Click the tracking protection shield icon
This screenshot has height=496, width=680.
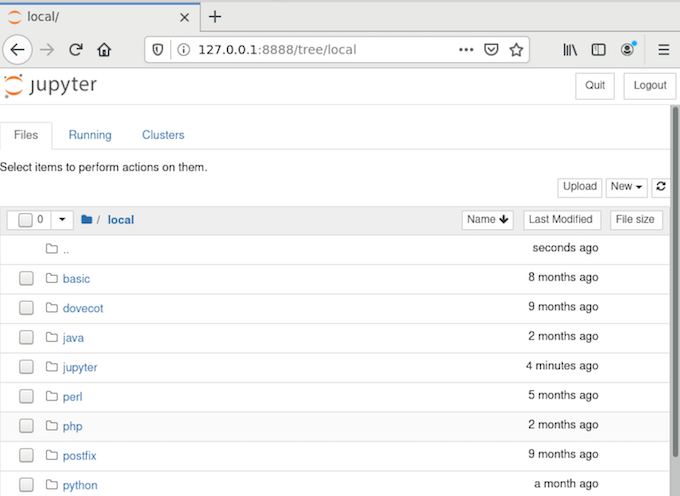158,50
